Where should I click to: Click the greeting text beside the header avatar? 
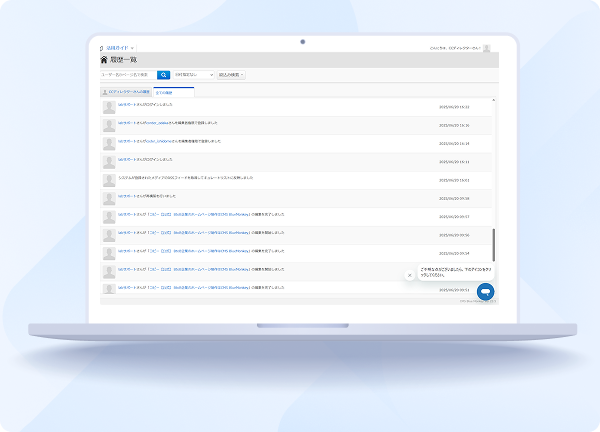pos(455,48)
